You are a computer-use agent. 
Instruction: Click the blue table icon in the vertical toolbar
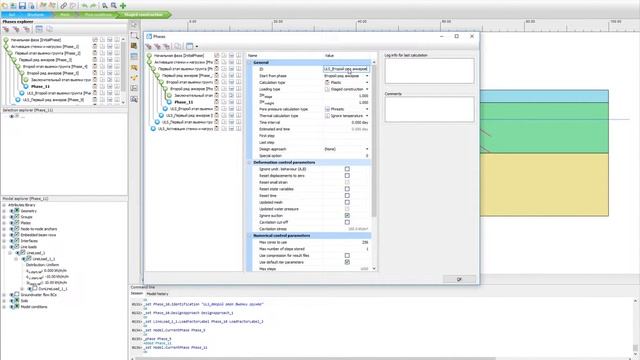[x=134, y=56]
